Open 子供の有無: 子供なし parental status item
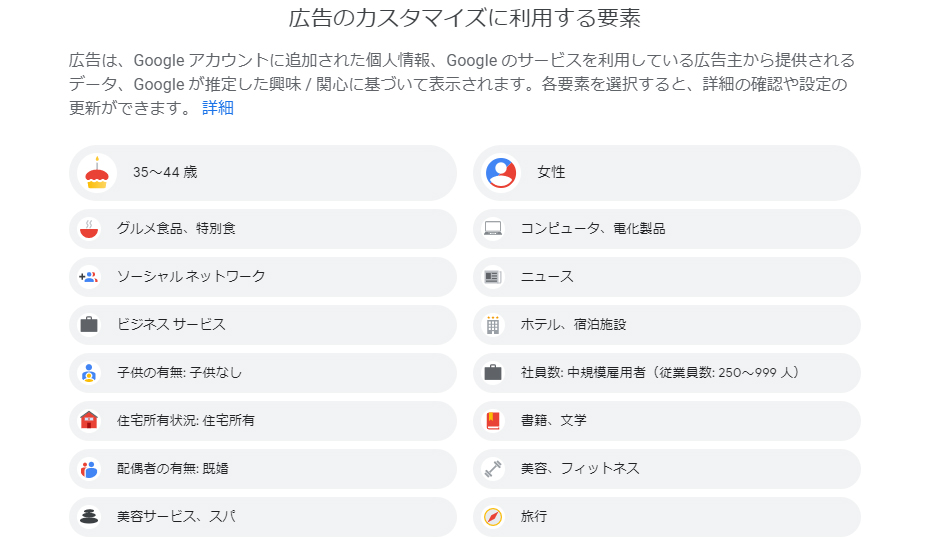This screenshot has width=930, height=544. (x=263, y=373)
